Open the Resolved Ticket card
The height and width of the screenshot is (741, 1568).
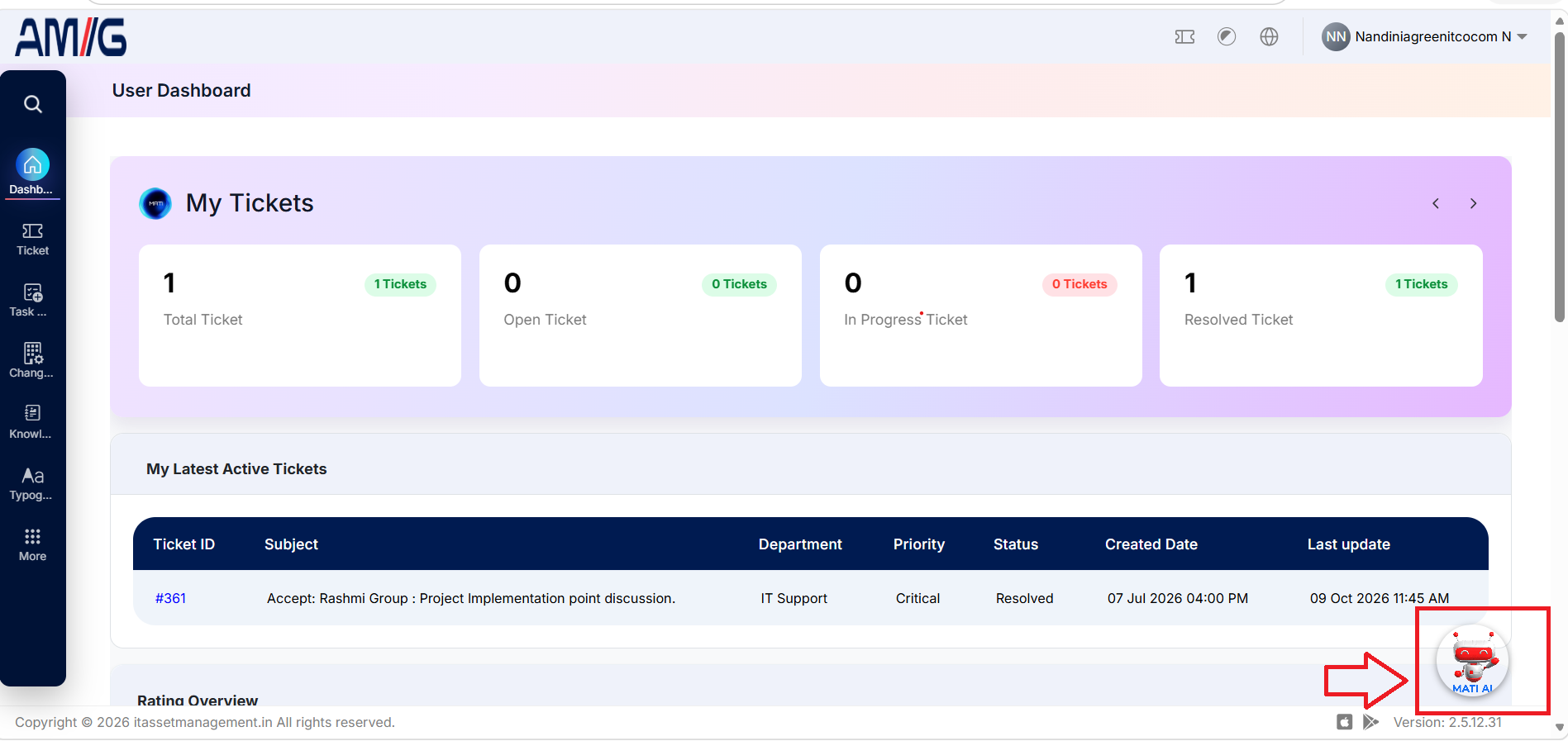(x=1321, y=316)
